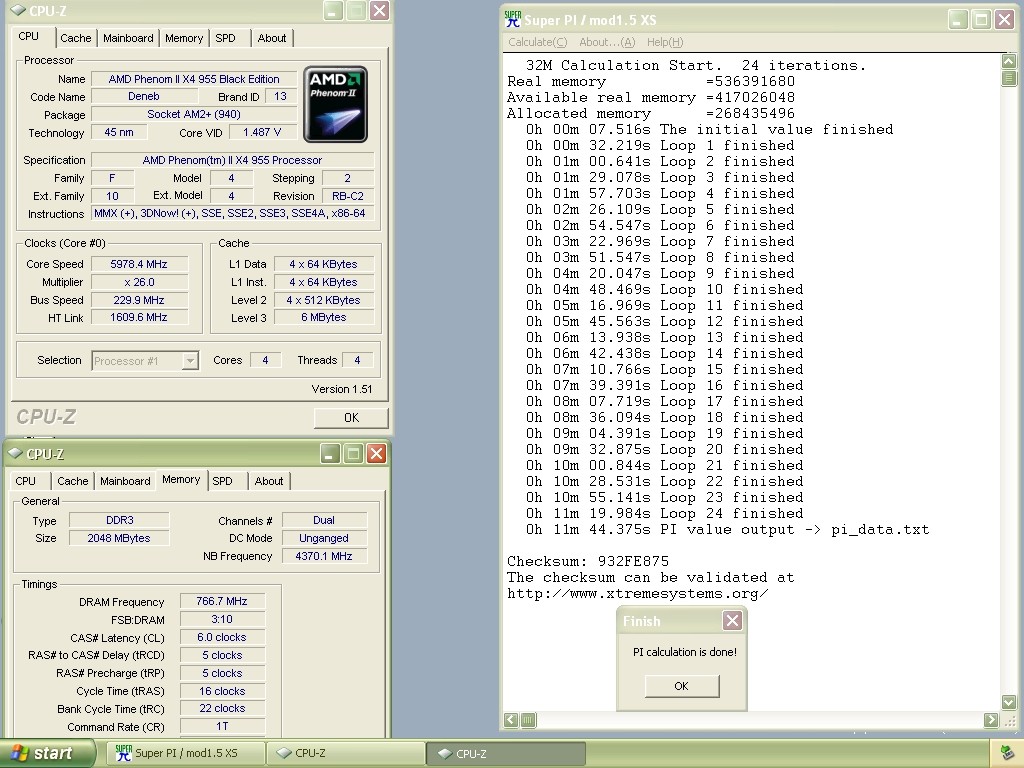Click the Level 3 cache value 6 MBytes
The image size is (1024, 768).
click(x=324, y=317)
